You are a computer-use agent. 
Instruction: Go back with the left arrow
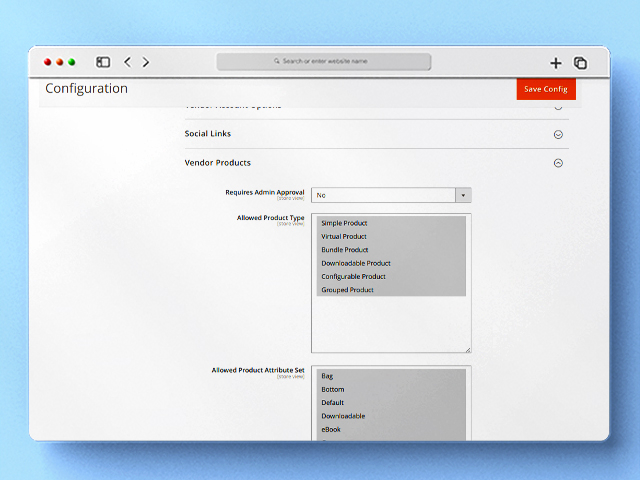(127, 62)
